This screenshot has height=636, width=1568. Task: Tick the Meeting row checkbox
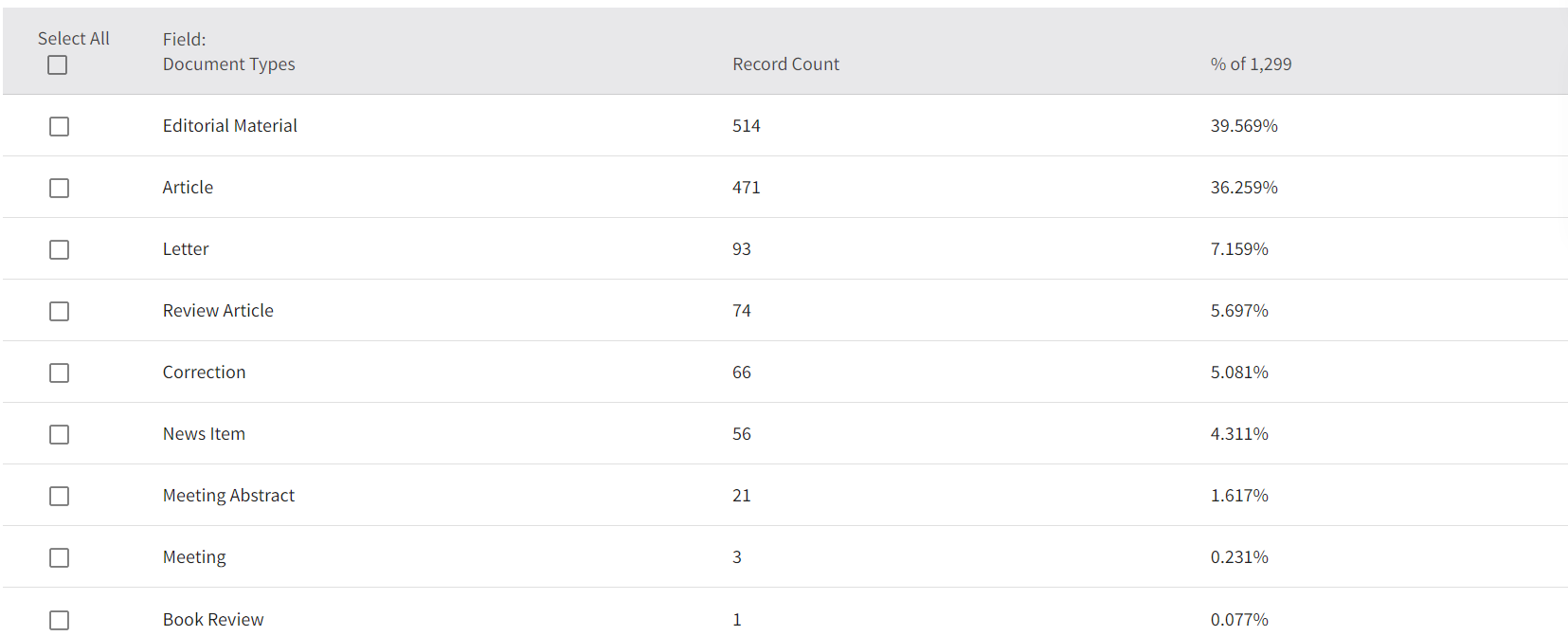point(59,557)
